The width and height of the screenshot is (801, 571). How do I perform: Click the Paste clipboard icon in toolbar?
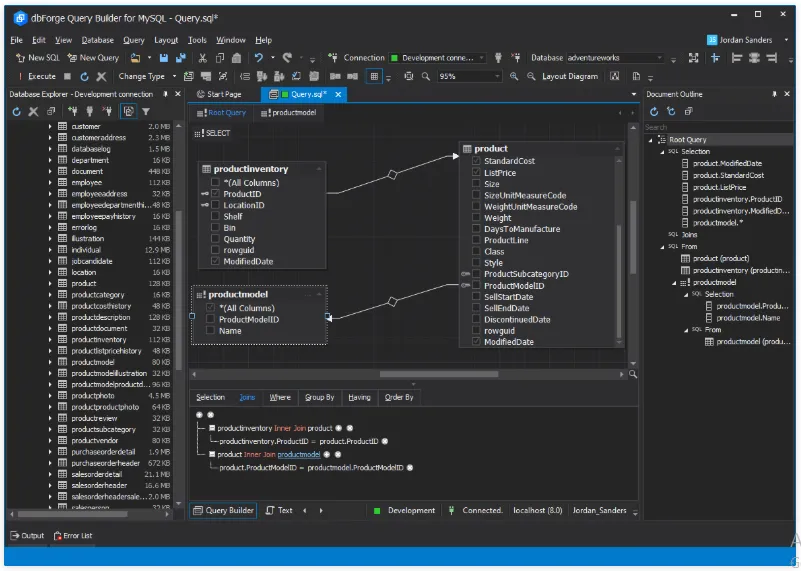237,58
